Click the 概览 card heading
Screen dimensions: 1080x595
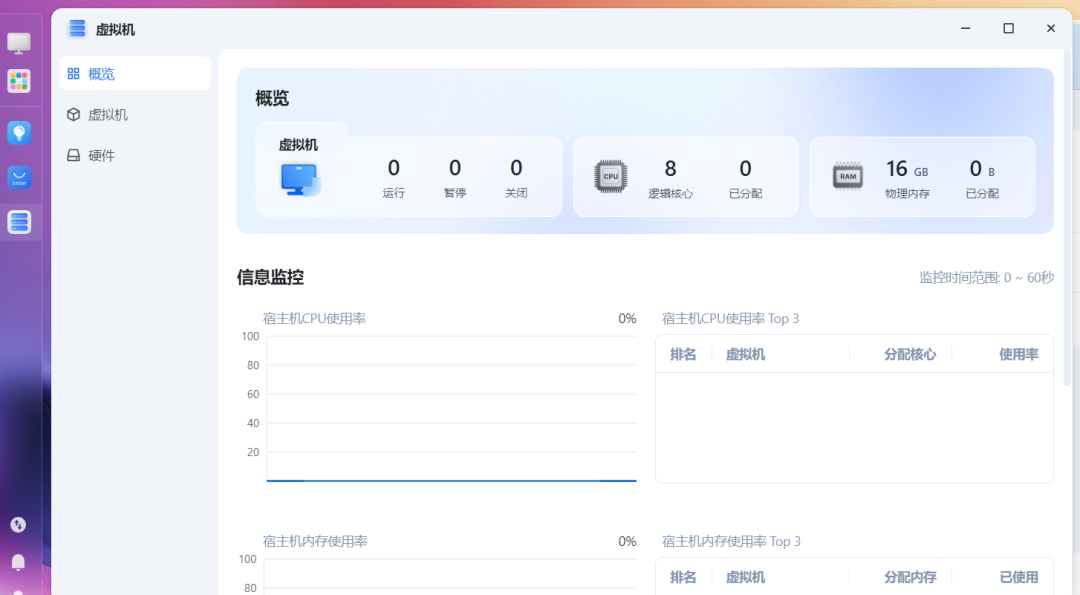coord(272,98)
